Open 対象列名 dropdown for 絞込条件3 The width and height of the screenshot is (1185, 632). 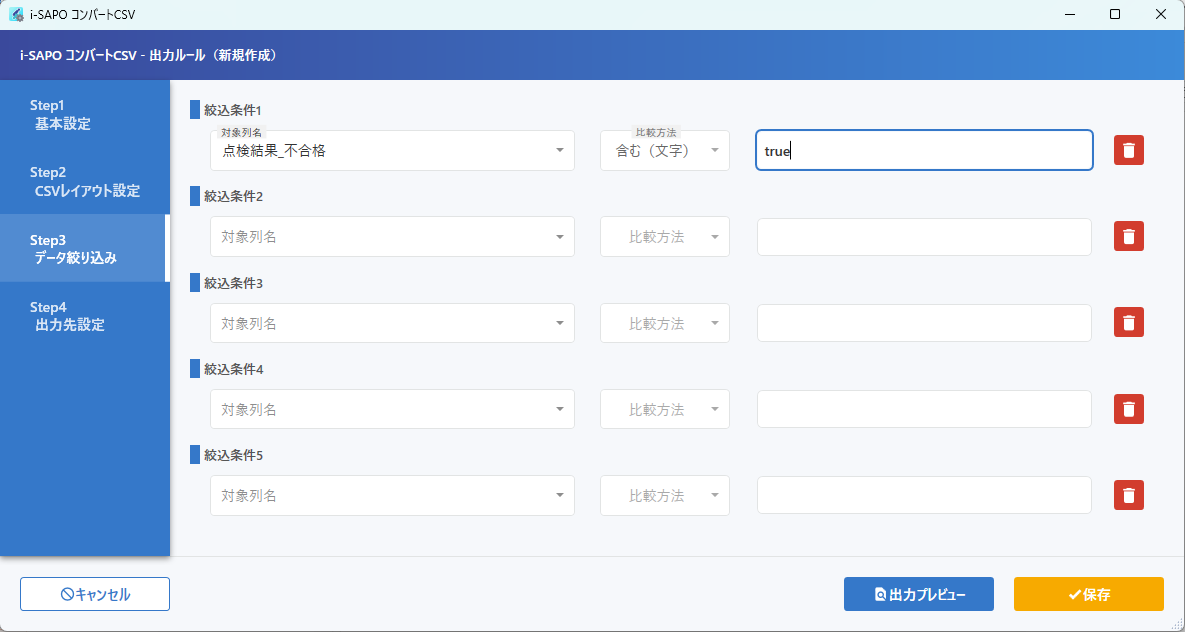click(x=392, y=323)
